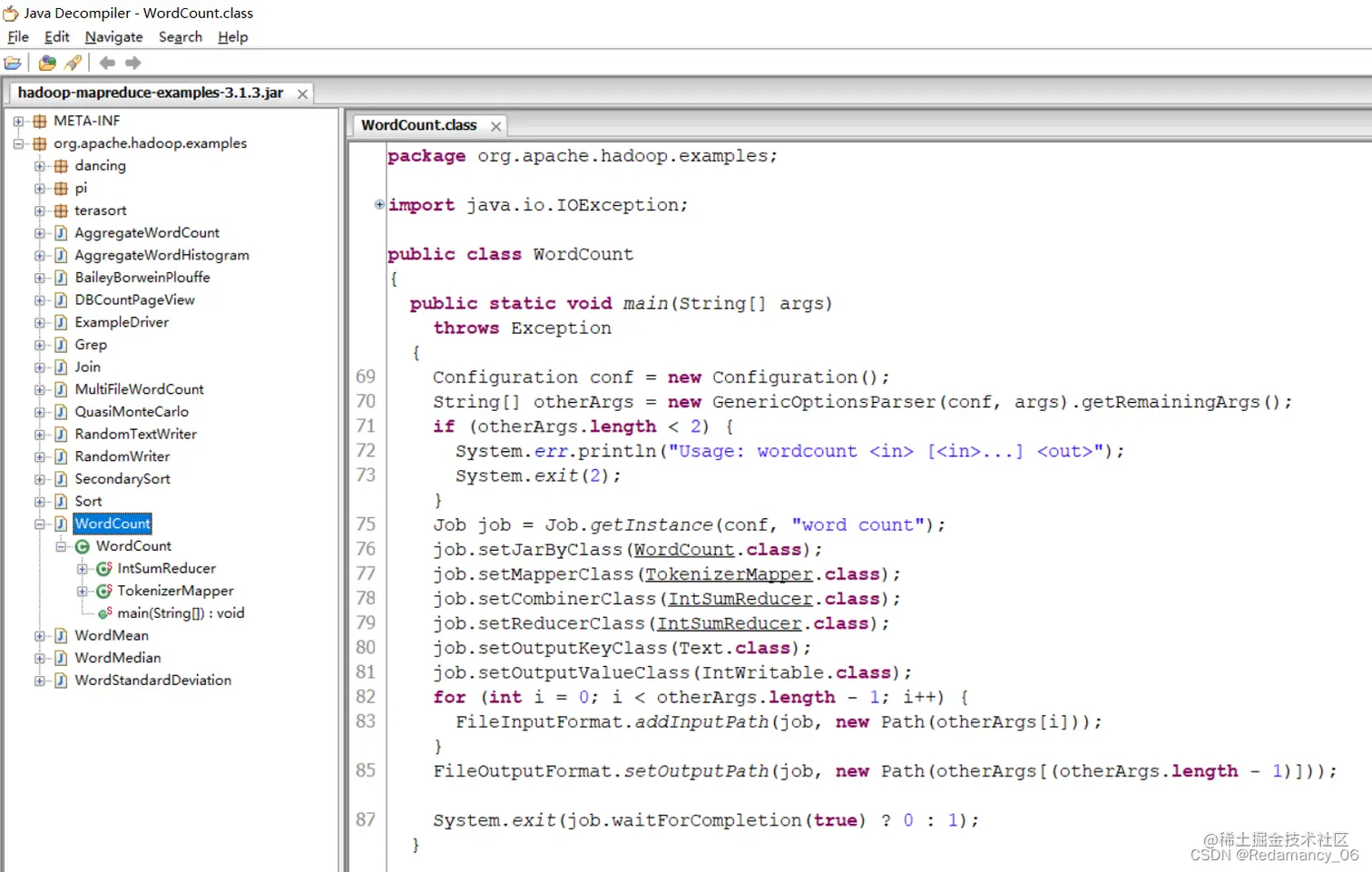Expand the META-INF tree node
Viewport: 1372px width, 872px height.
18,121
